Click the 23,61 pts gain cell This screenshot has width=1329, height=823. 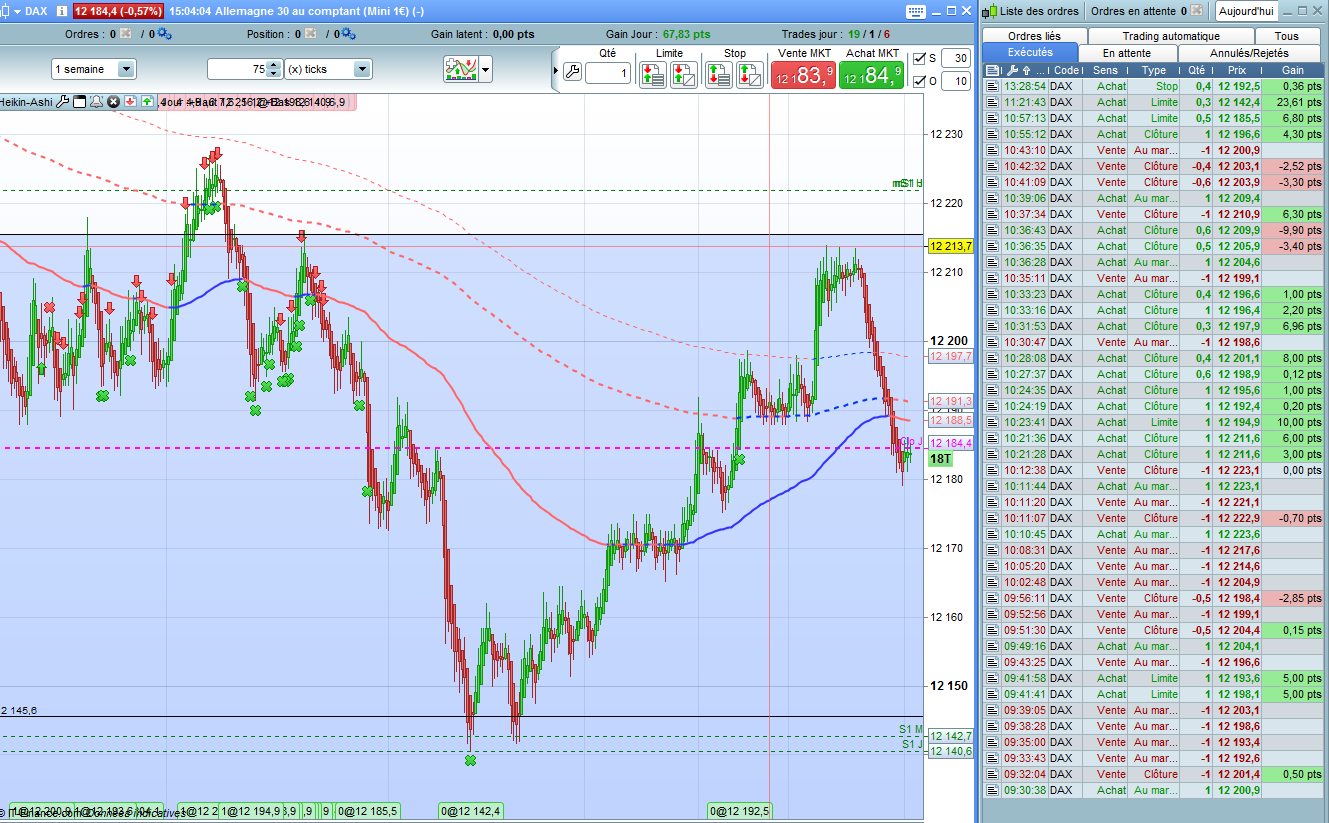tap(1293, 102)
